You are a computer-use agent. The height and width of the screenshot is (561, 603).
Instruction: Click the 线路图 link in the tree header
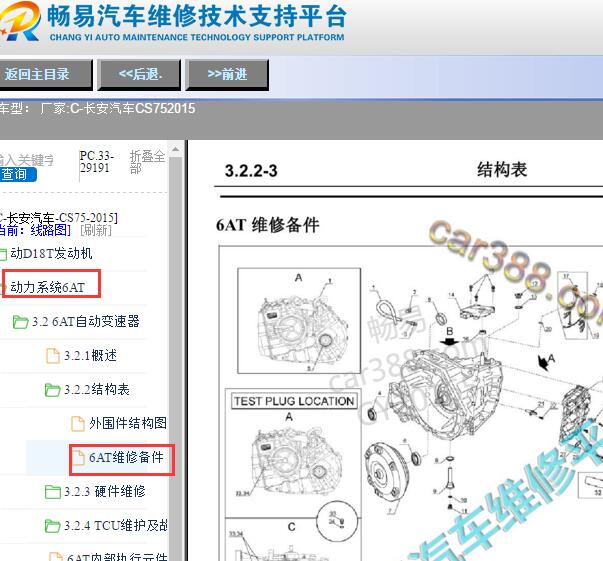pos(50,230)
